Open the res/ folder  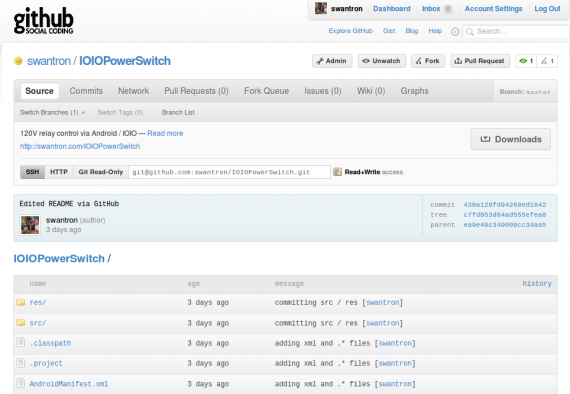tap(38, 302)
